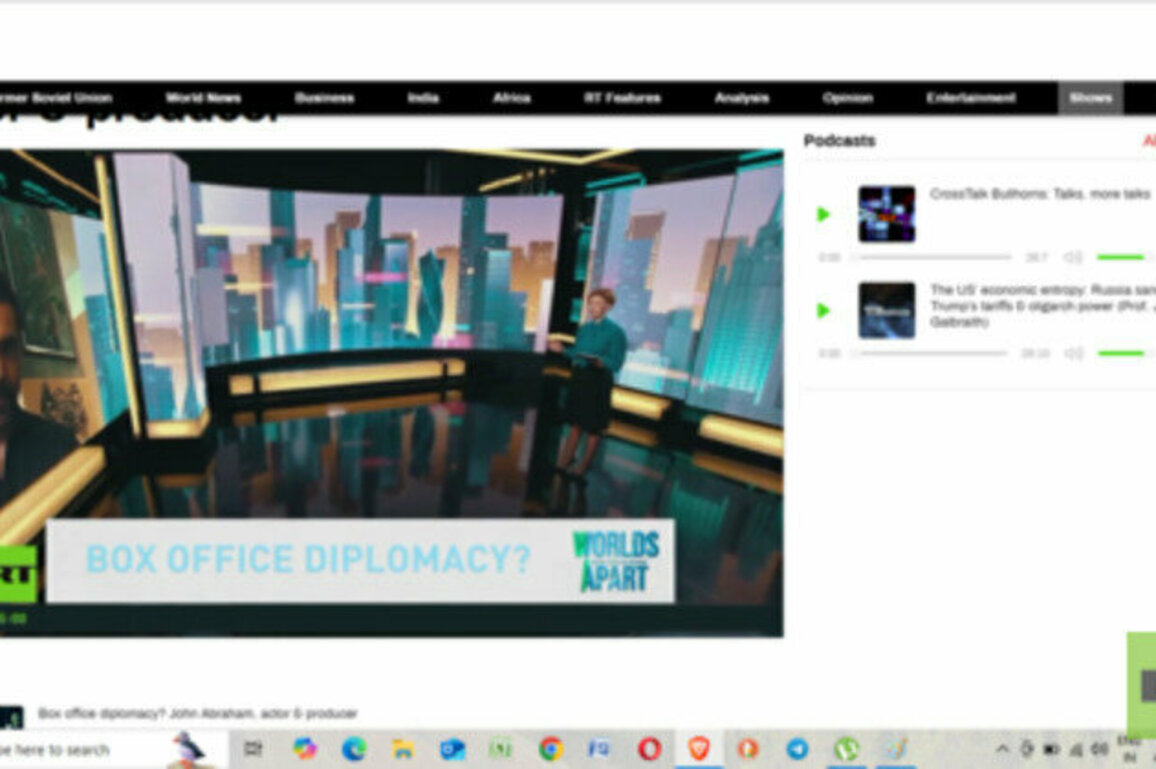Image resolution: width=1156 pixels, height=769 pixels.
Task: Play the US' economic entropy podcast
Action: (824, 310)
